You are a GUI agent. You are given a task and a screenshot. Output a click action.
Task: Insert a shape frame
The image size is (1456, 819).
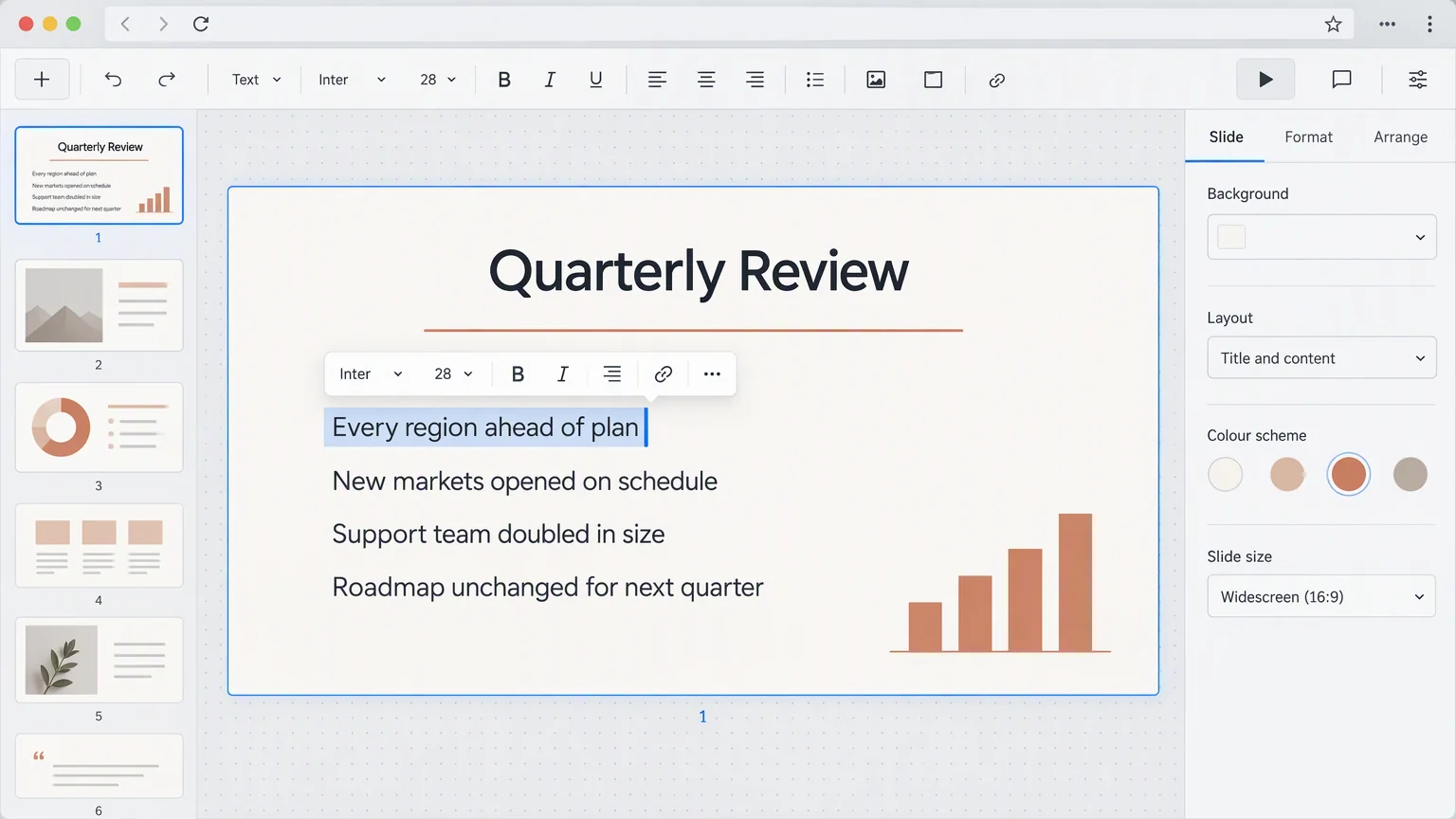[933, 80]
